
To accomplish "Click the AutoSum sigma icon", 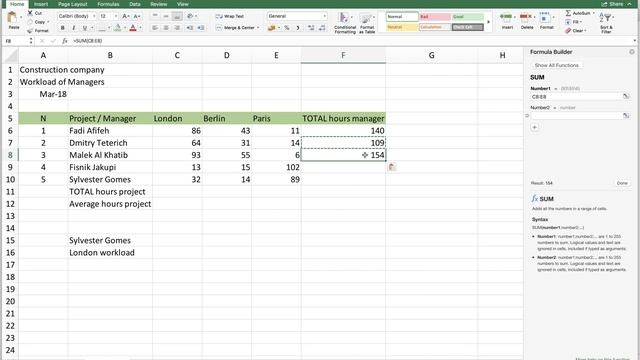I will click(568, 13).
